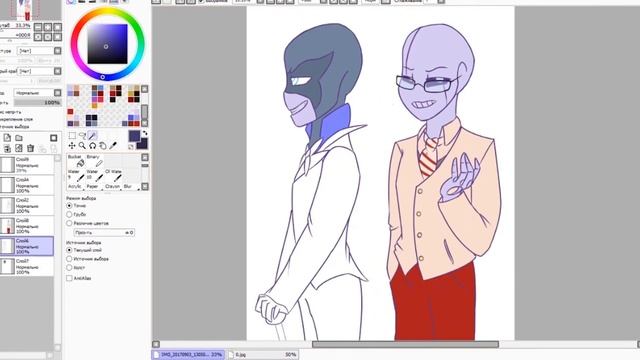Set selection source to current layer

point(69,250)
